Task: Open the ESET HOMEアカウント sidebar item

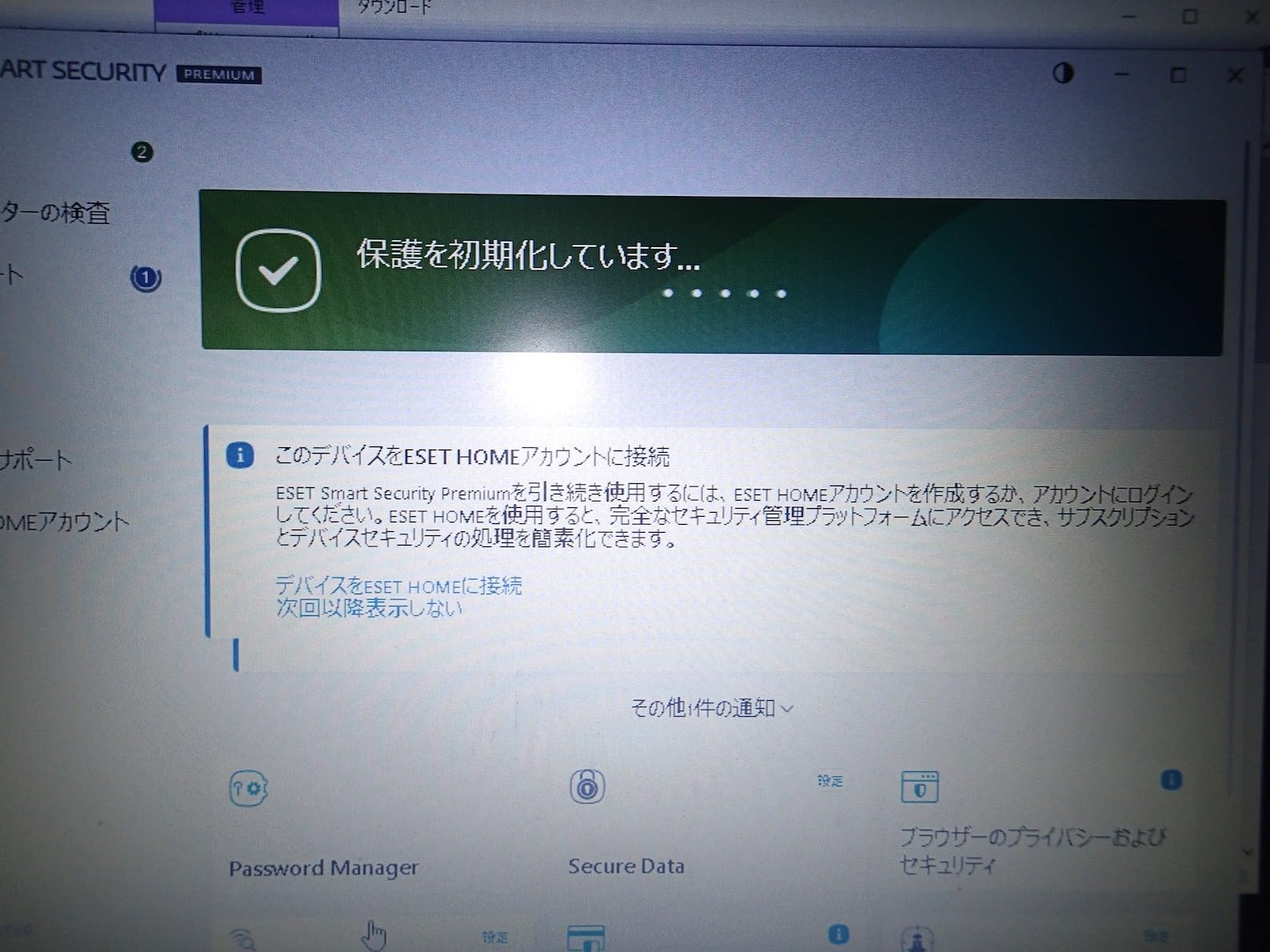Action: tap(64, 522)
